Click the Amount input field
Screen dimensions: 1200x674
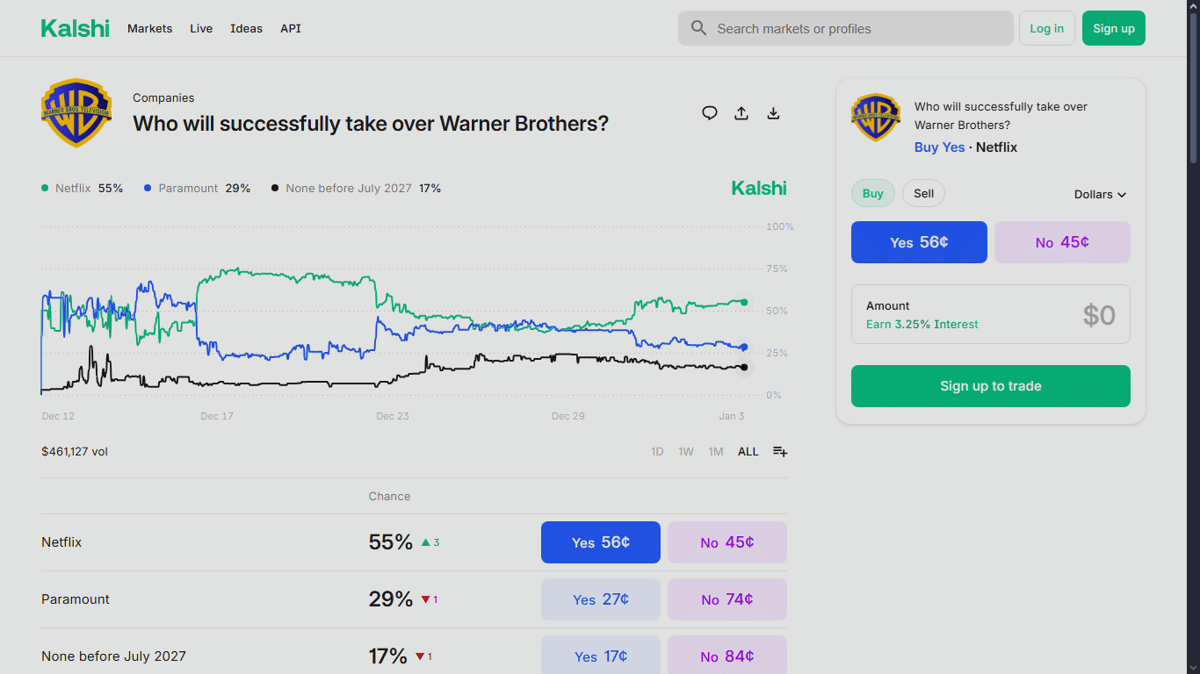[990, 314]
